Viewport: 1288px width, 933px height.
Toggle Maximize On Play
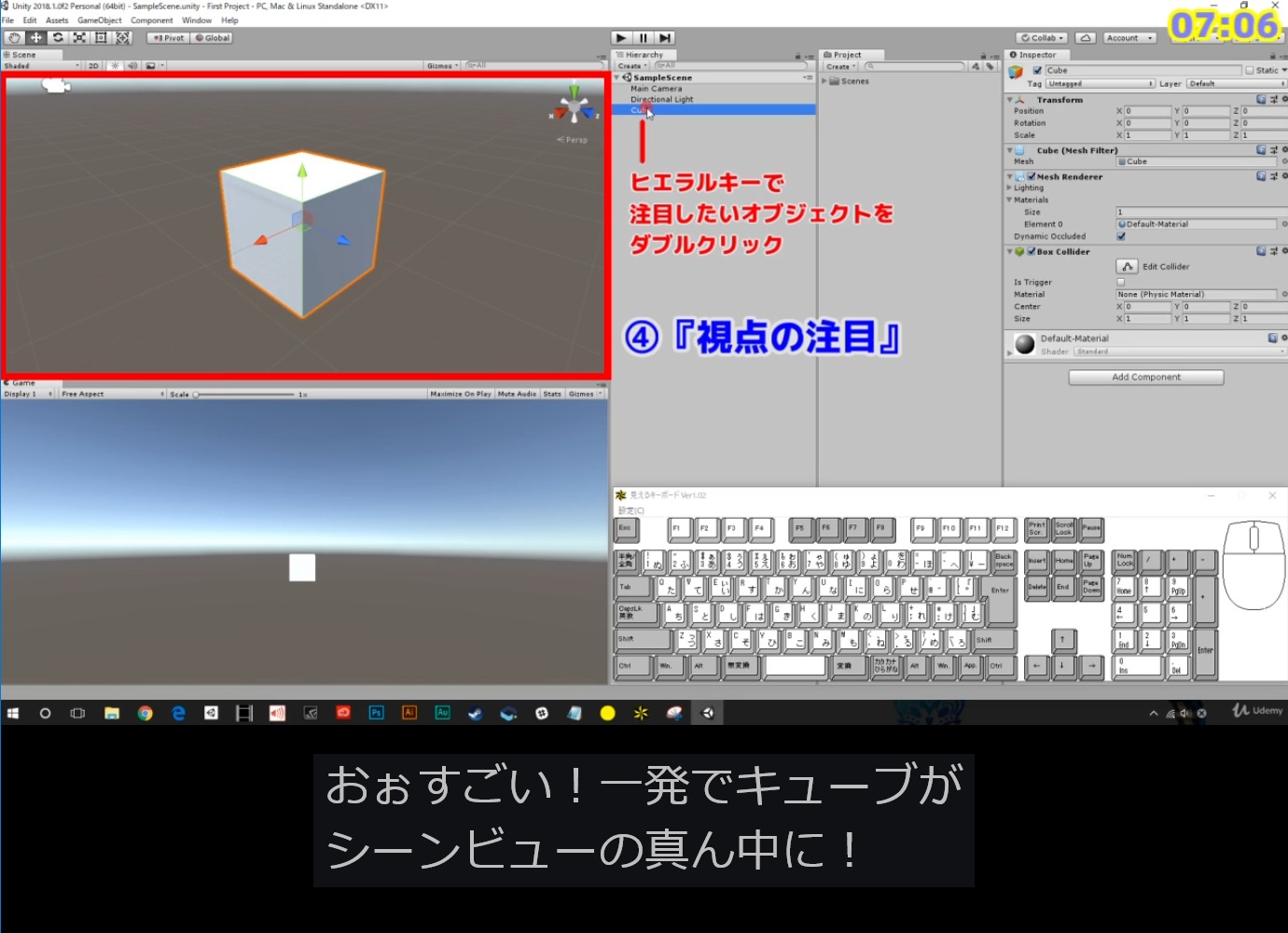[x=461, y=394]
